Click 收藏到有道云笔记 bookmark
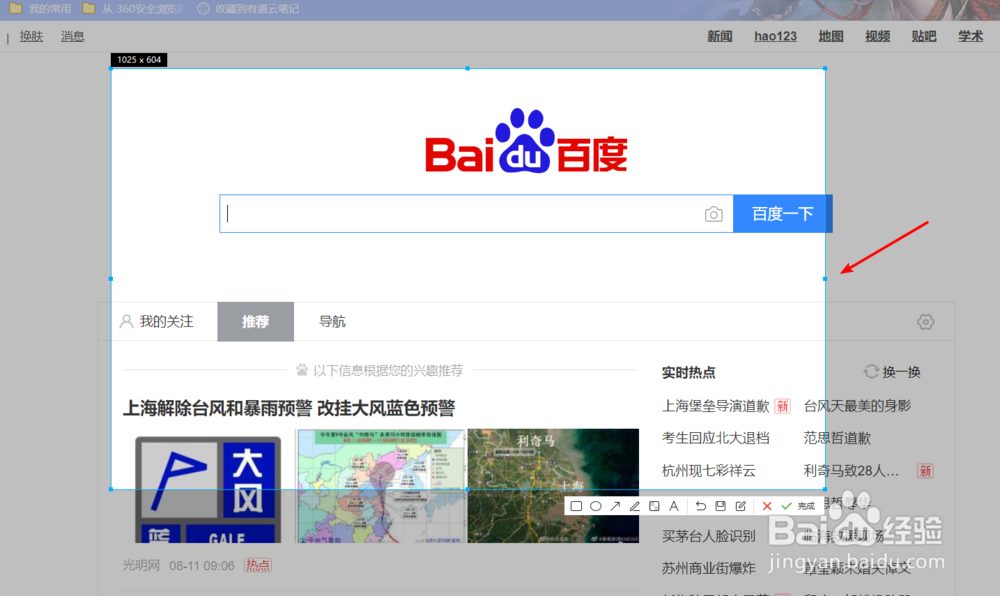The height and width of the screenshot is (596, 1000). [248, 9]
